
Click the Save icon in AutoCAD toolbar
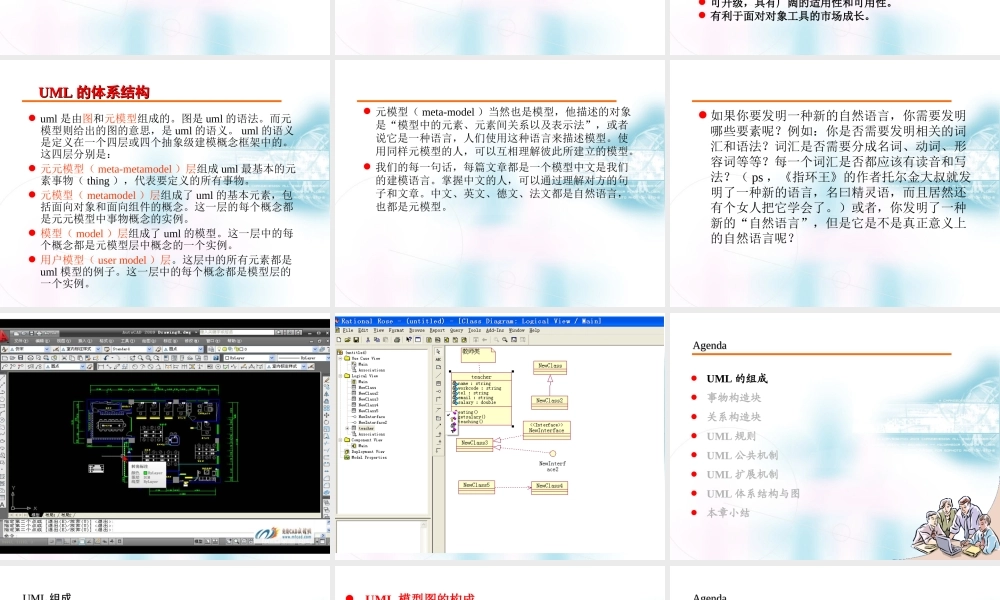(22, 357)
